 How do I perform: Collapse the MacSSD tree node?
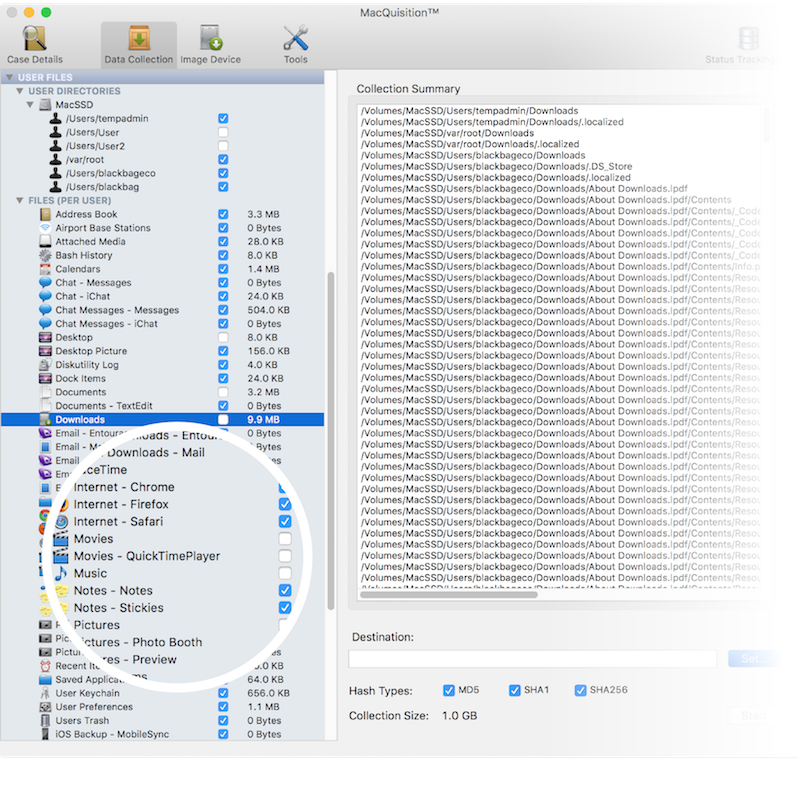[30, 105]
